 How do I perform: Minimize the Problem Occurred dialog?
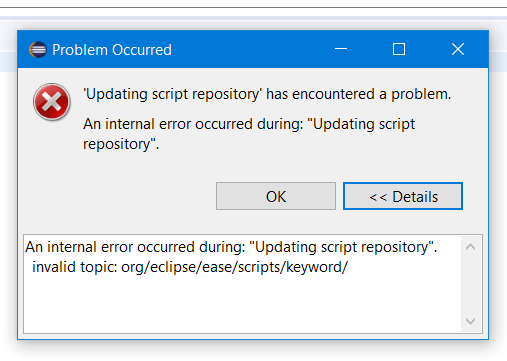coord(341,49)
